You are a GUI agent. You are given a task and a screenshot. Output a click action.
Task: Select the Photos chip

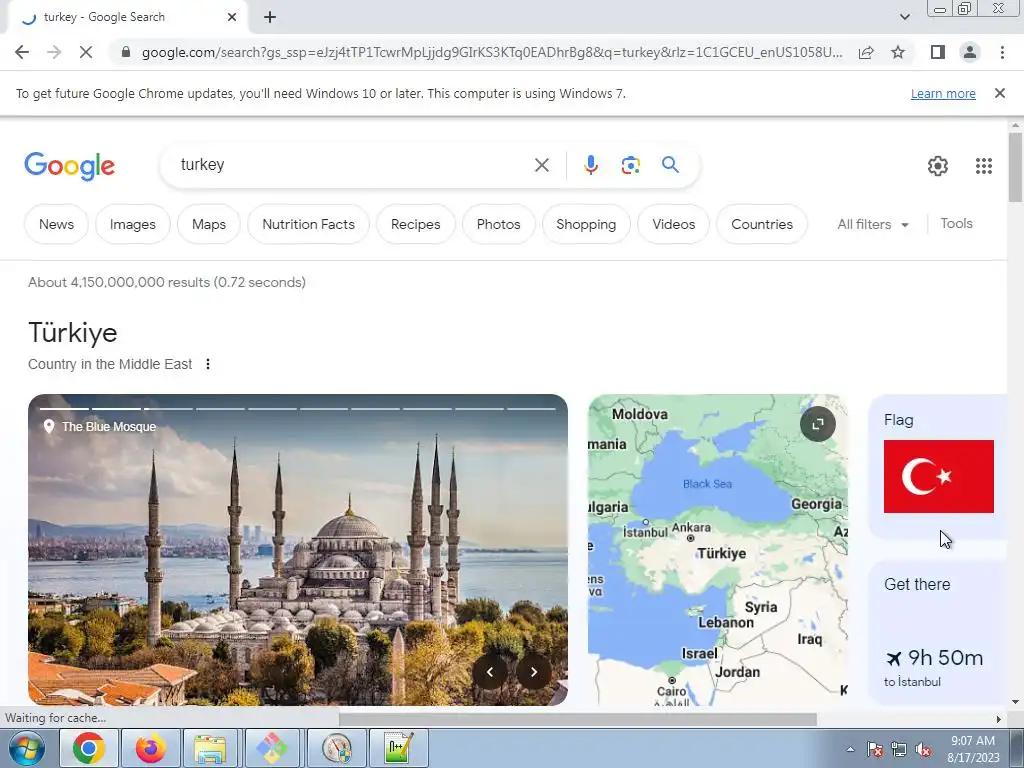(x=498, y=224)
